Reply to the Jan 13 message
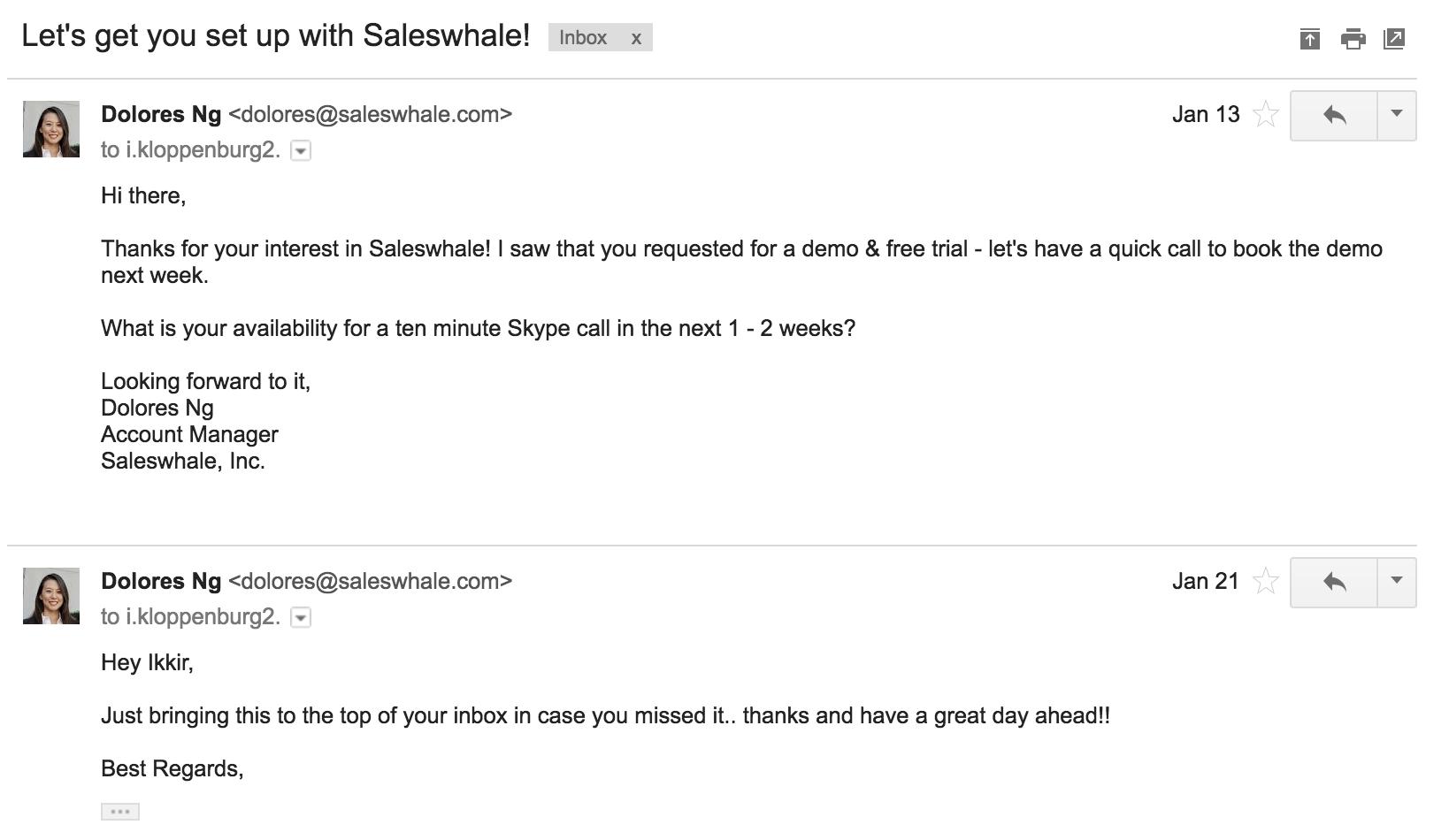 [x=1334, y=115]
